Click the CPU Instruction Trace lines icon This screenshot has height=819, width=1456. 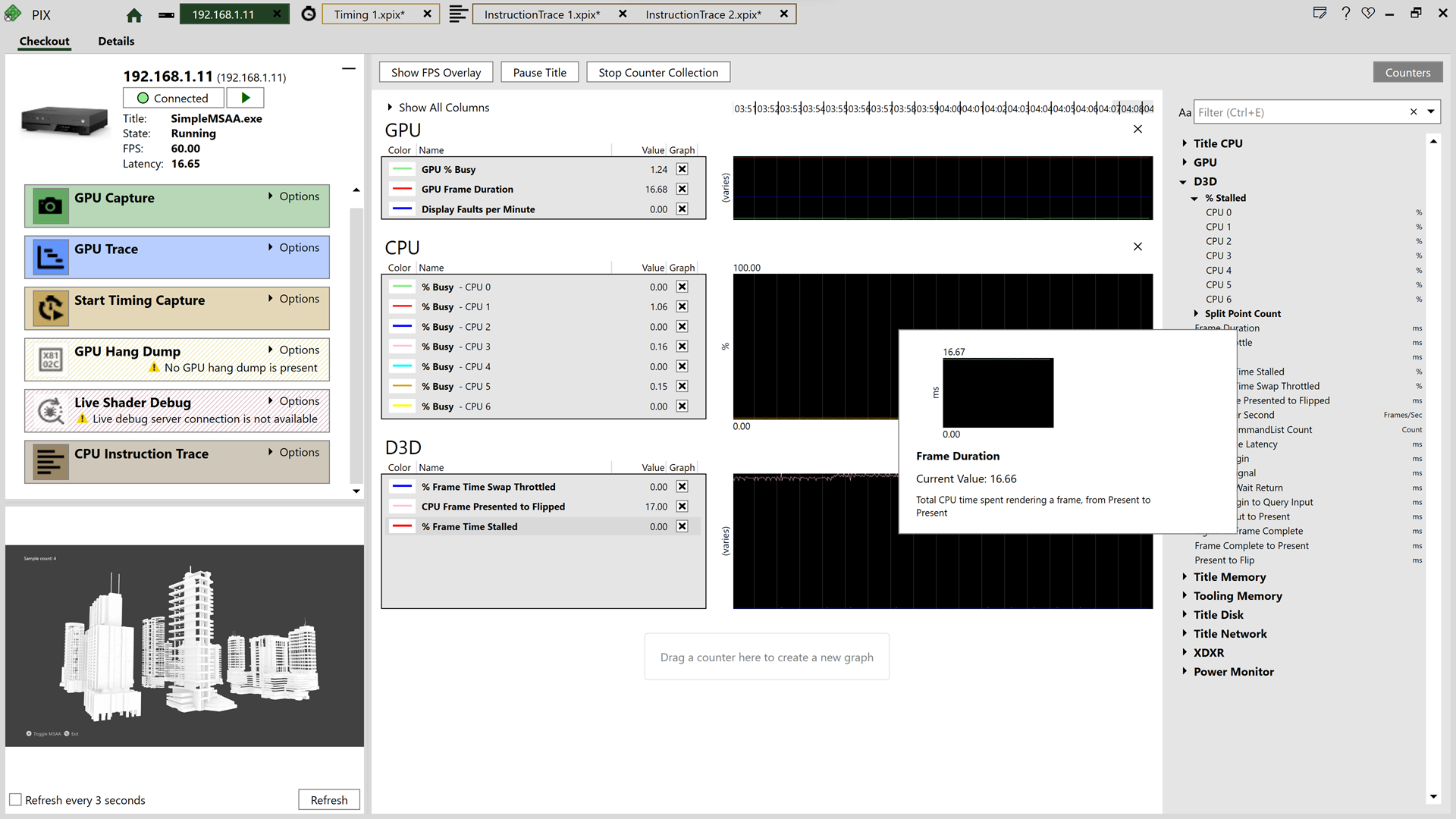[50, 462]
